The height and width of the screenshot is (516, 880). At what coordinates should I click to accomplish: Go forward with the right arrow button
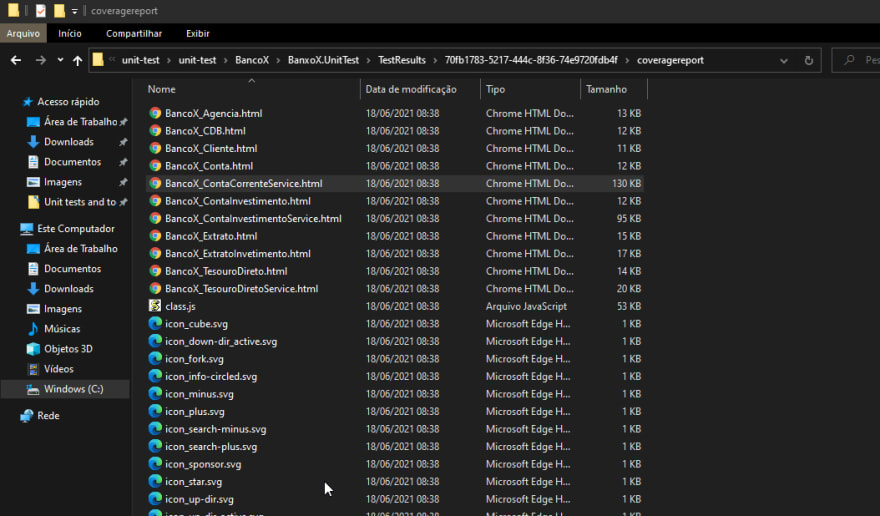click(40, 60)
